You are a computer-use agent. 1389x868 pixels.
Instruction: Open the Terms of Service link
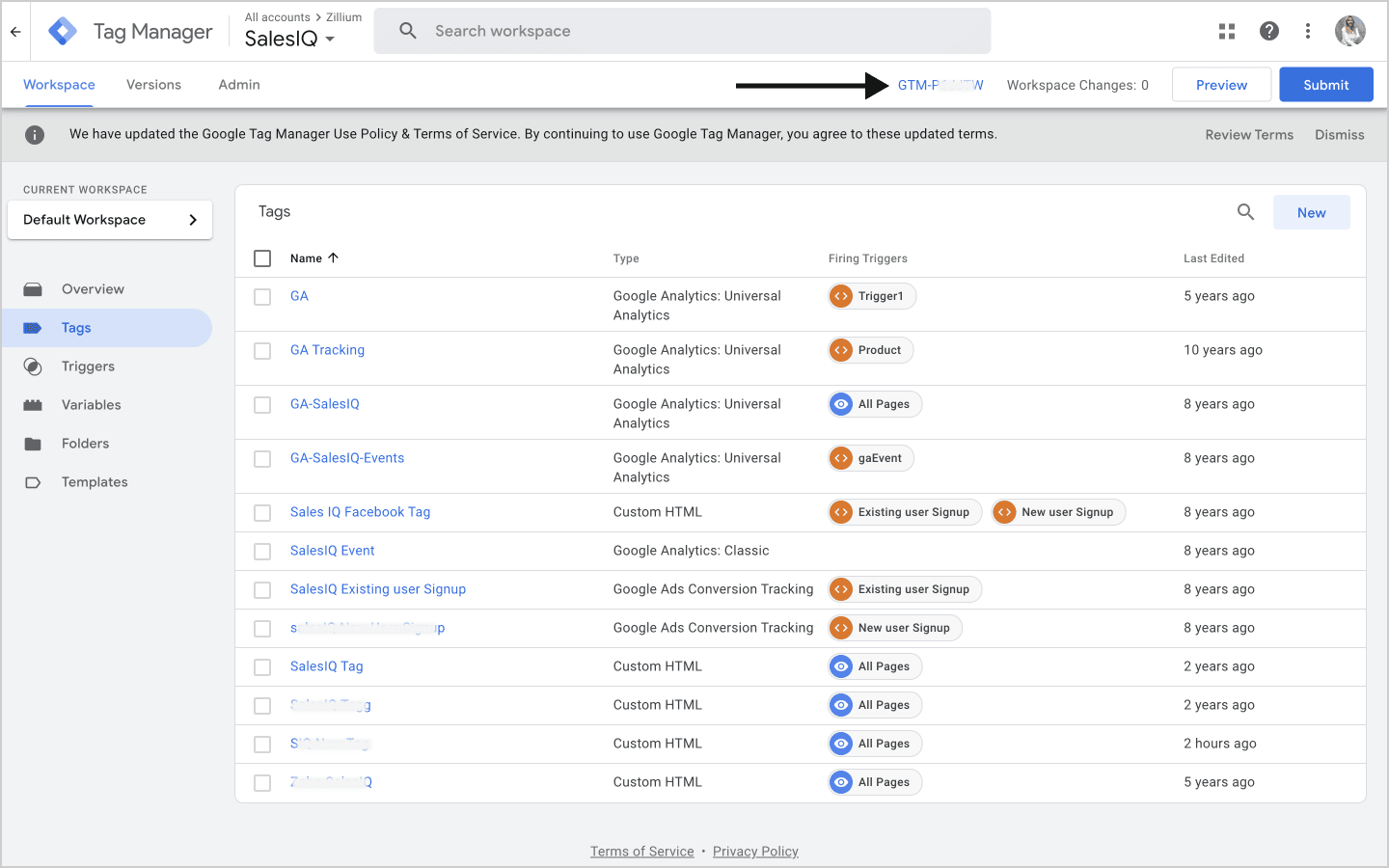642,852
